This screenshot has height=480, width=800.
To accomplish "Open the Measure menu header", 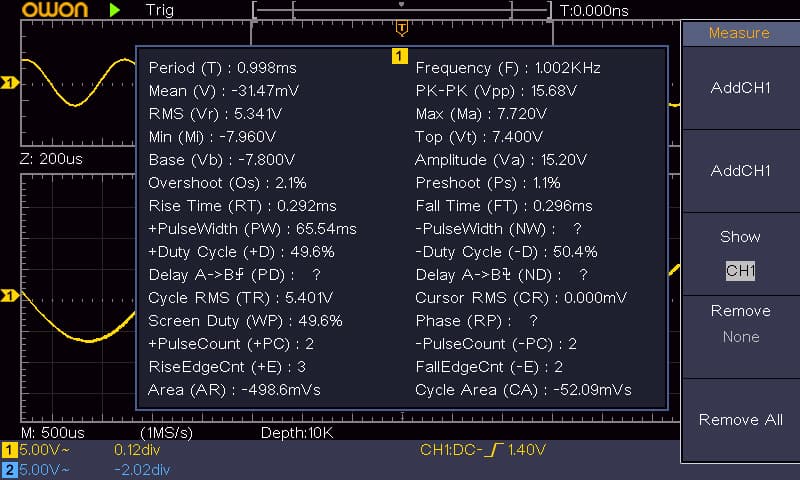I will click(x=739, y=33).
